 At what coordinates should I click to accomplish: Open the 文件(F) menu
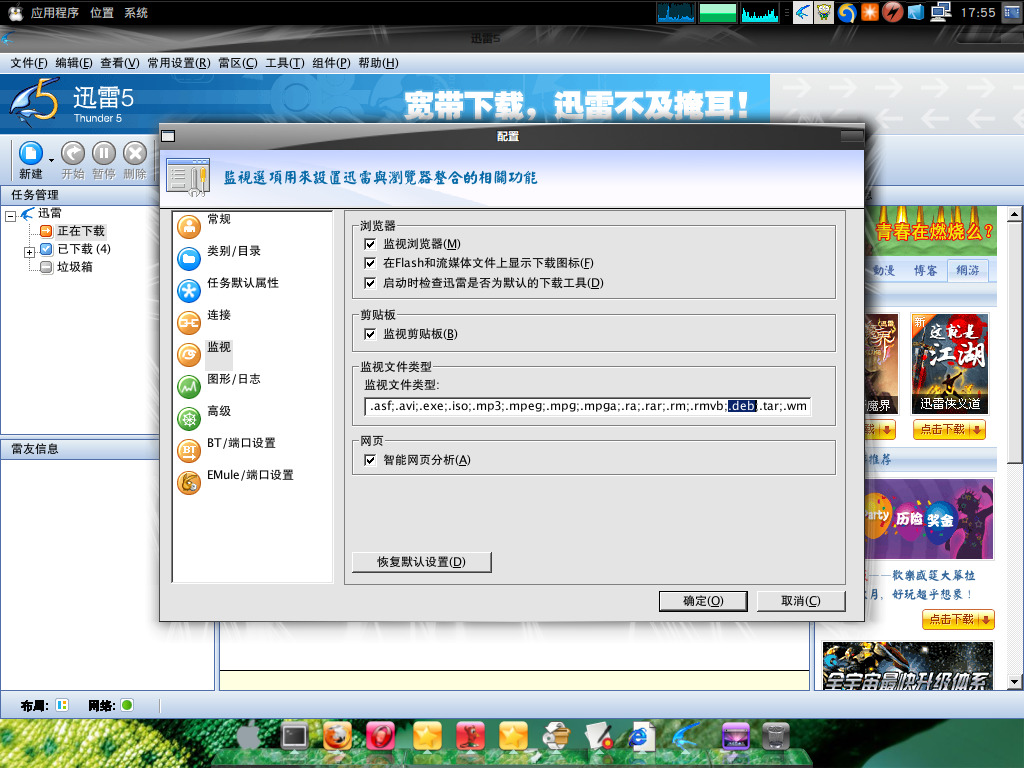[29, 63]
